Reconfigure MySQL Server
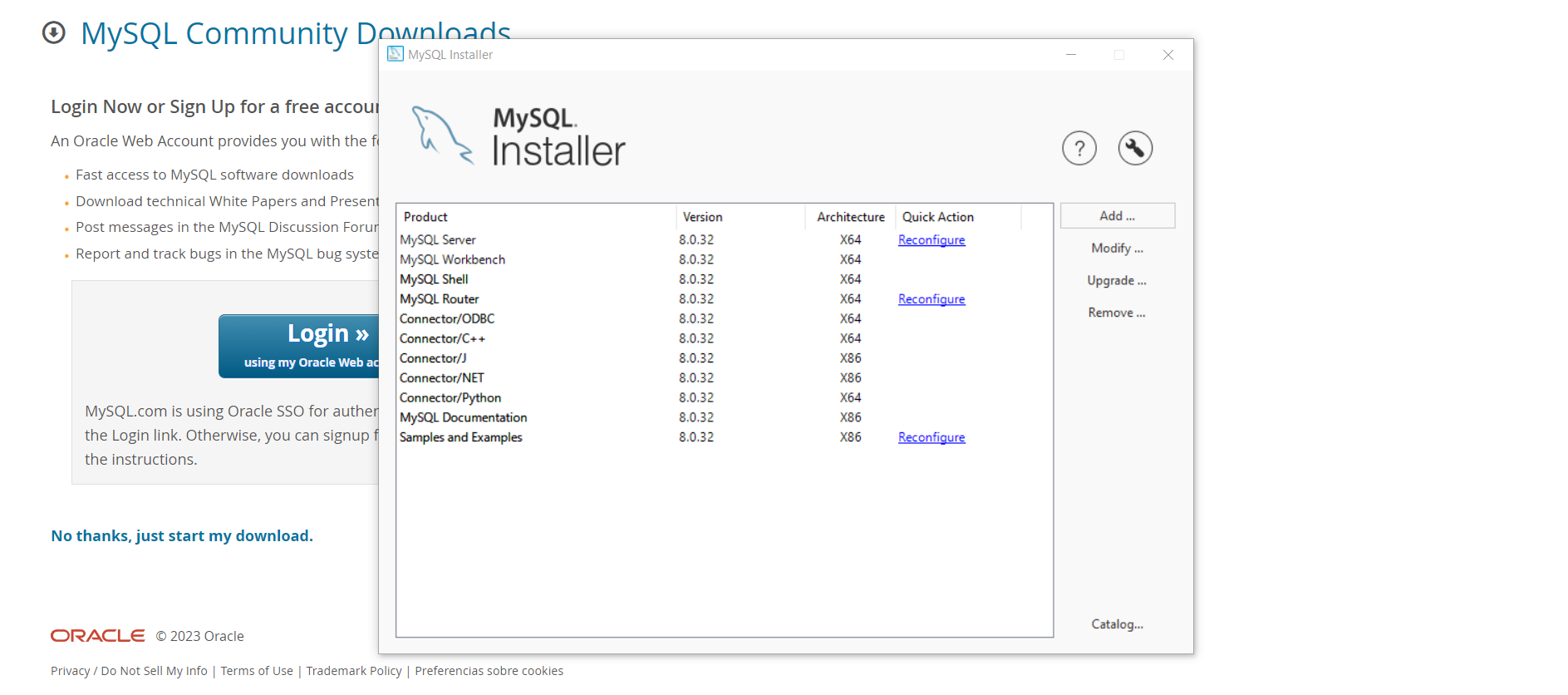1568x695 pixels. 931,240
